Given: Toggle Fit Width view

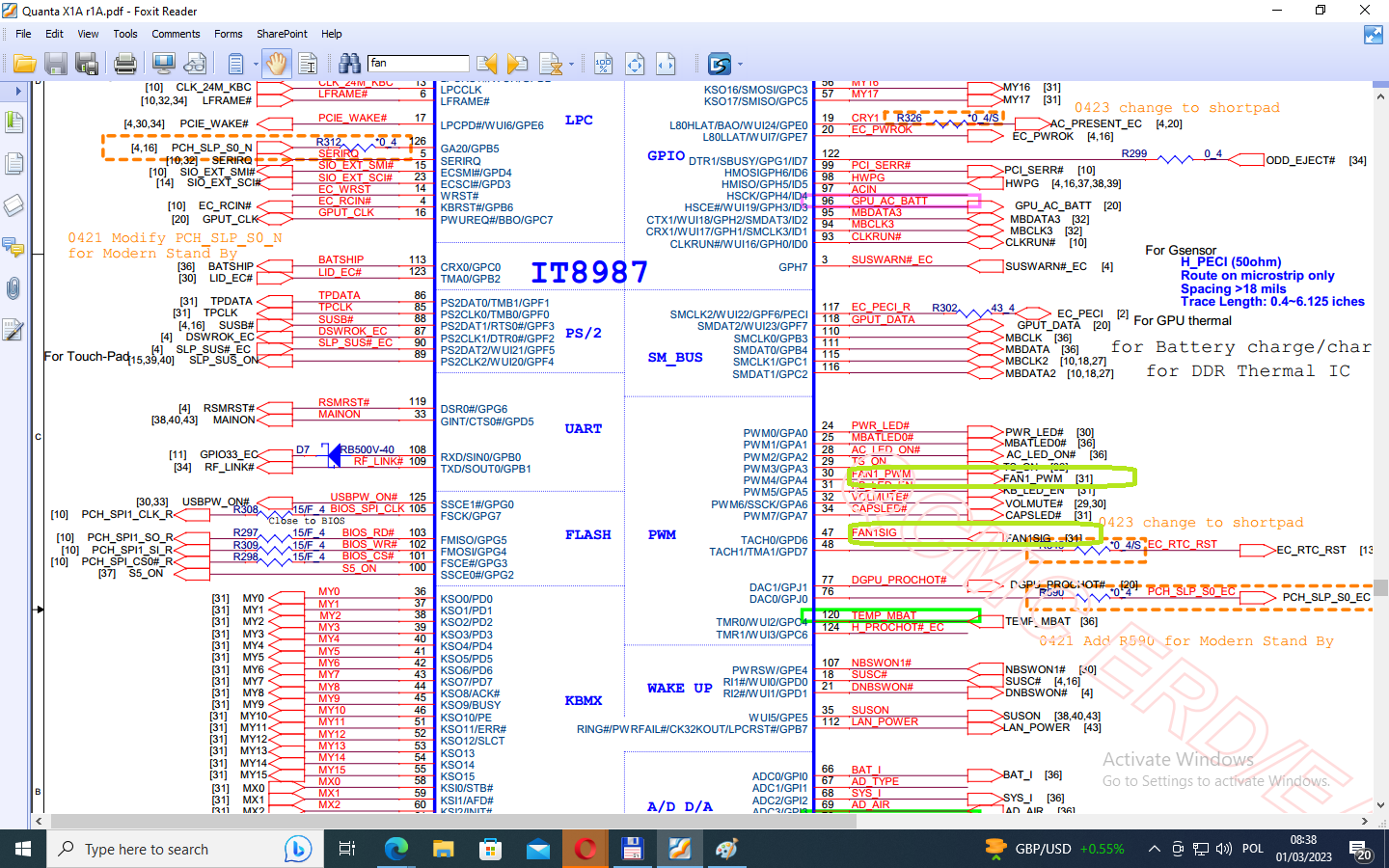Looking at the screenshot, I should coord(666,65).
